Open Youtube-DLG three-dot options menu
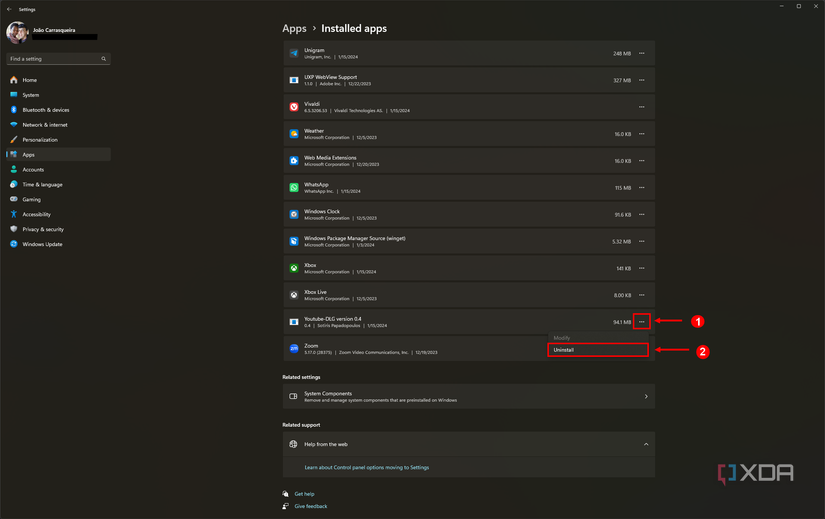 [641, 322]
